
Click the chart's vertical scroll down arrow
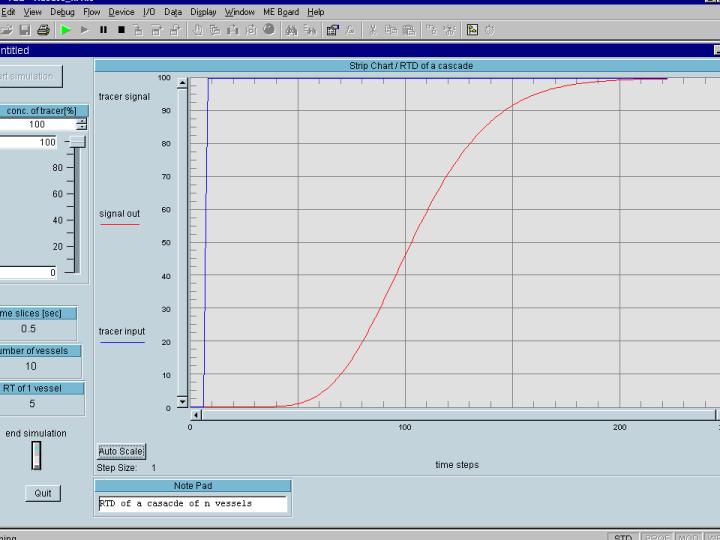182,401
